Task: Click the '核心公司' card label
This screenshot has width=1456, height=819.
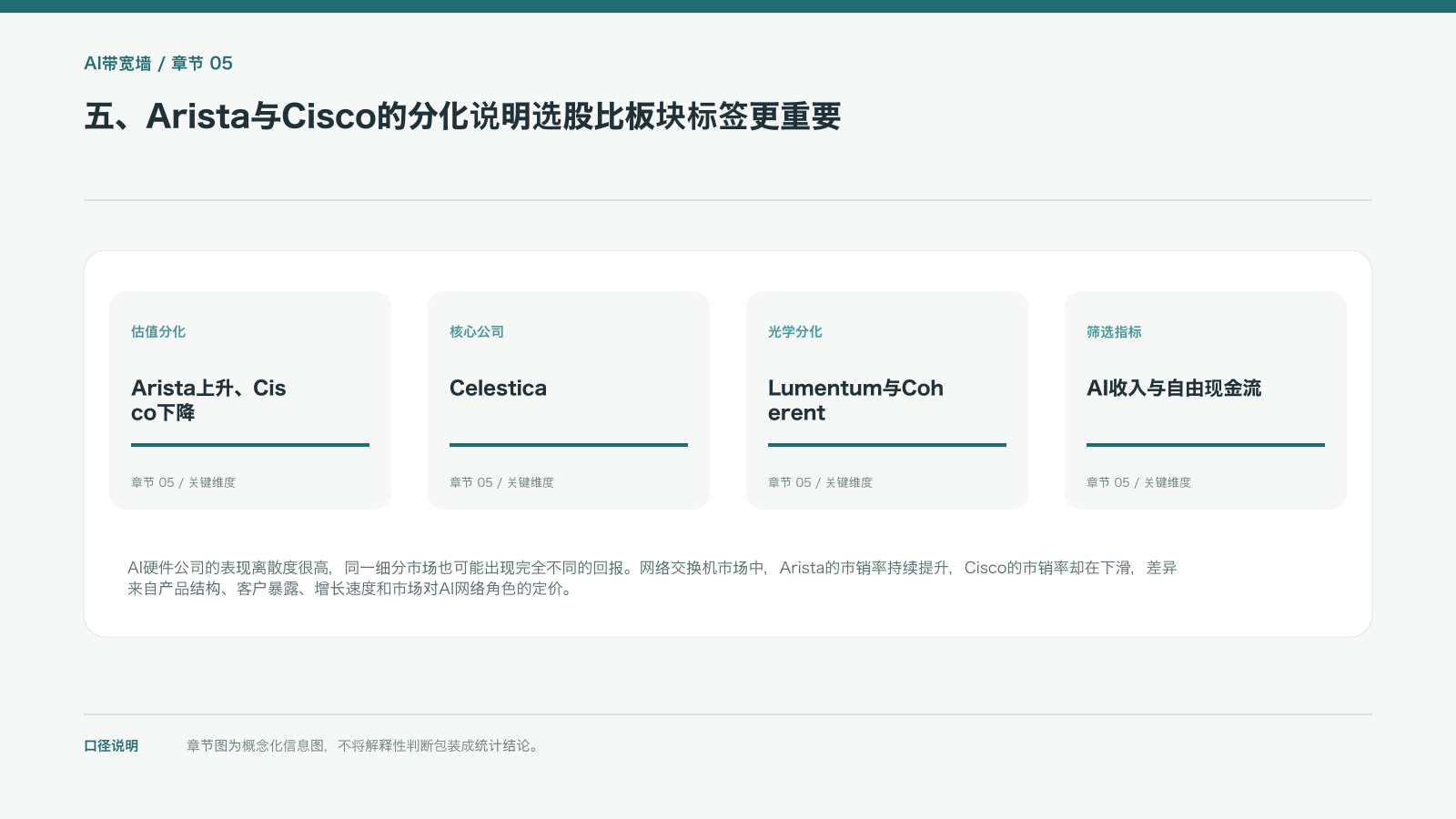Action: [477, 332]
